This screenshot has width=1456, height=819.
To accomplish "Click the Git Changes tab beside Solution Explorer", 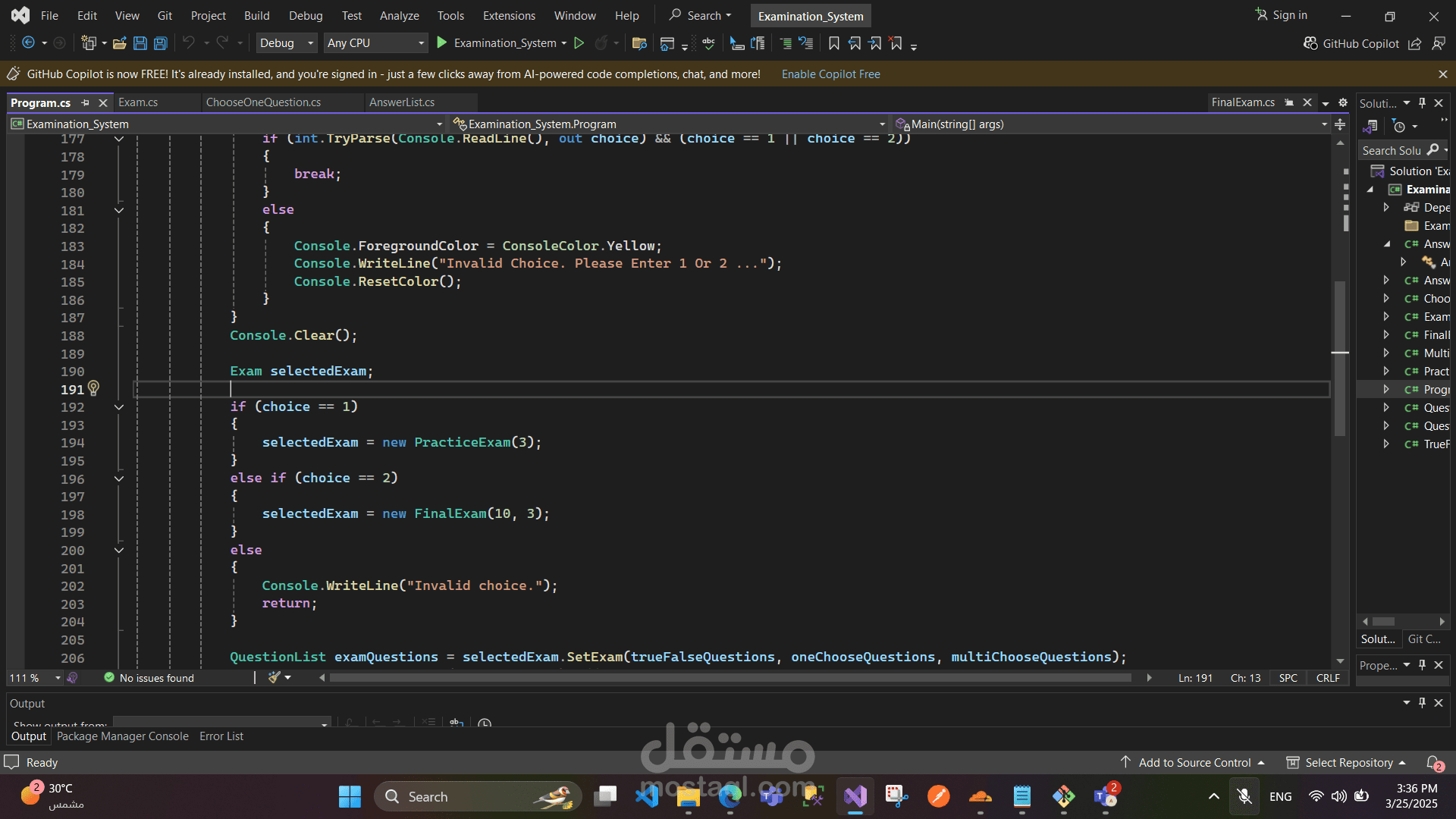I will coord(1424,639).
